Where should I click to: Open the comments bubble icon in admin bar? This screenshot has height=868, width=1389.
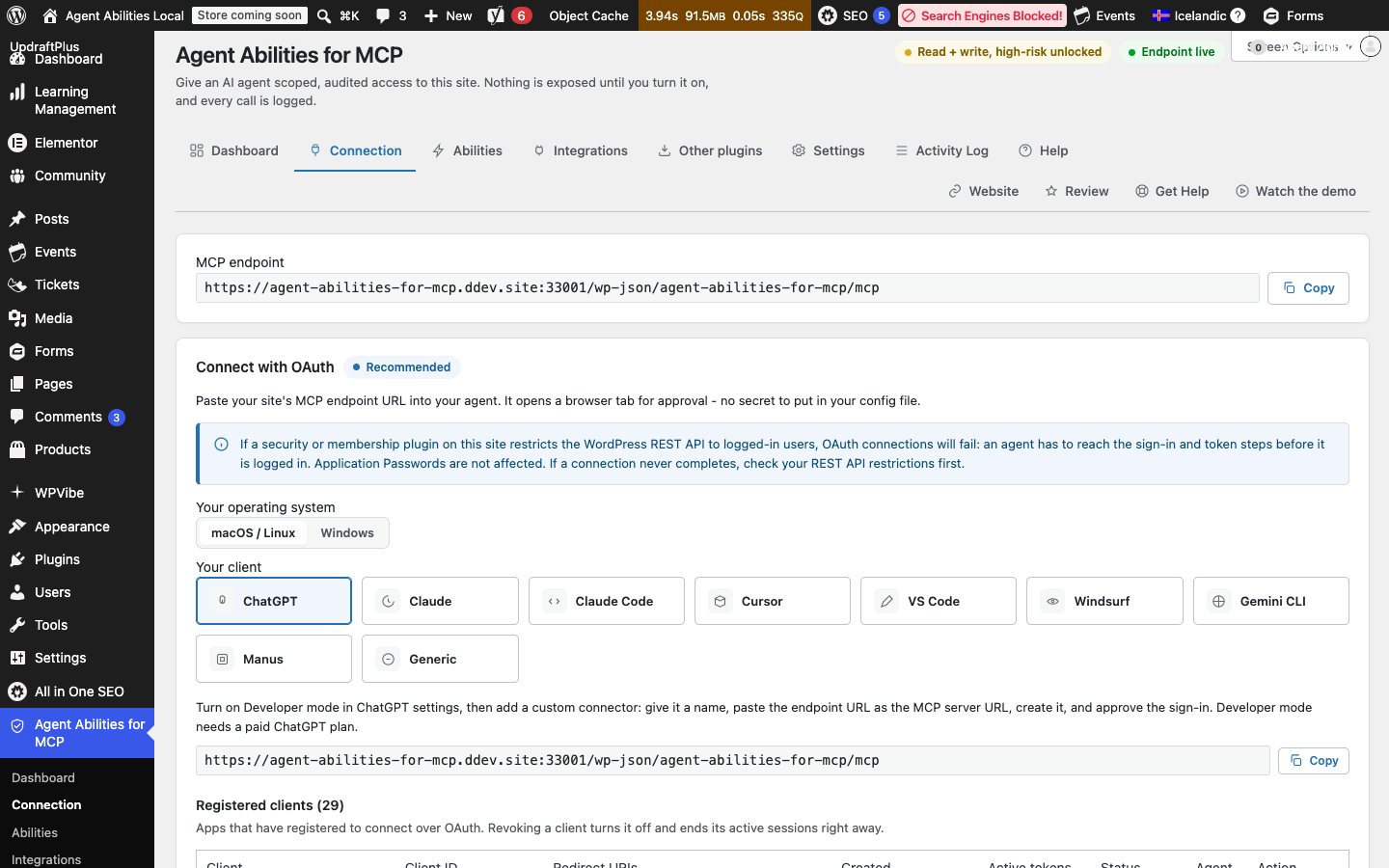383,15
